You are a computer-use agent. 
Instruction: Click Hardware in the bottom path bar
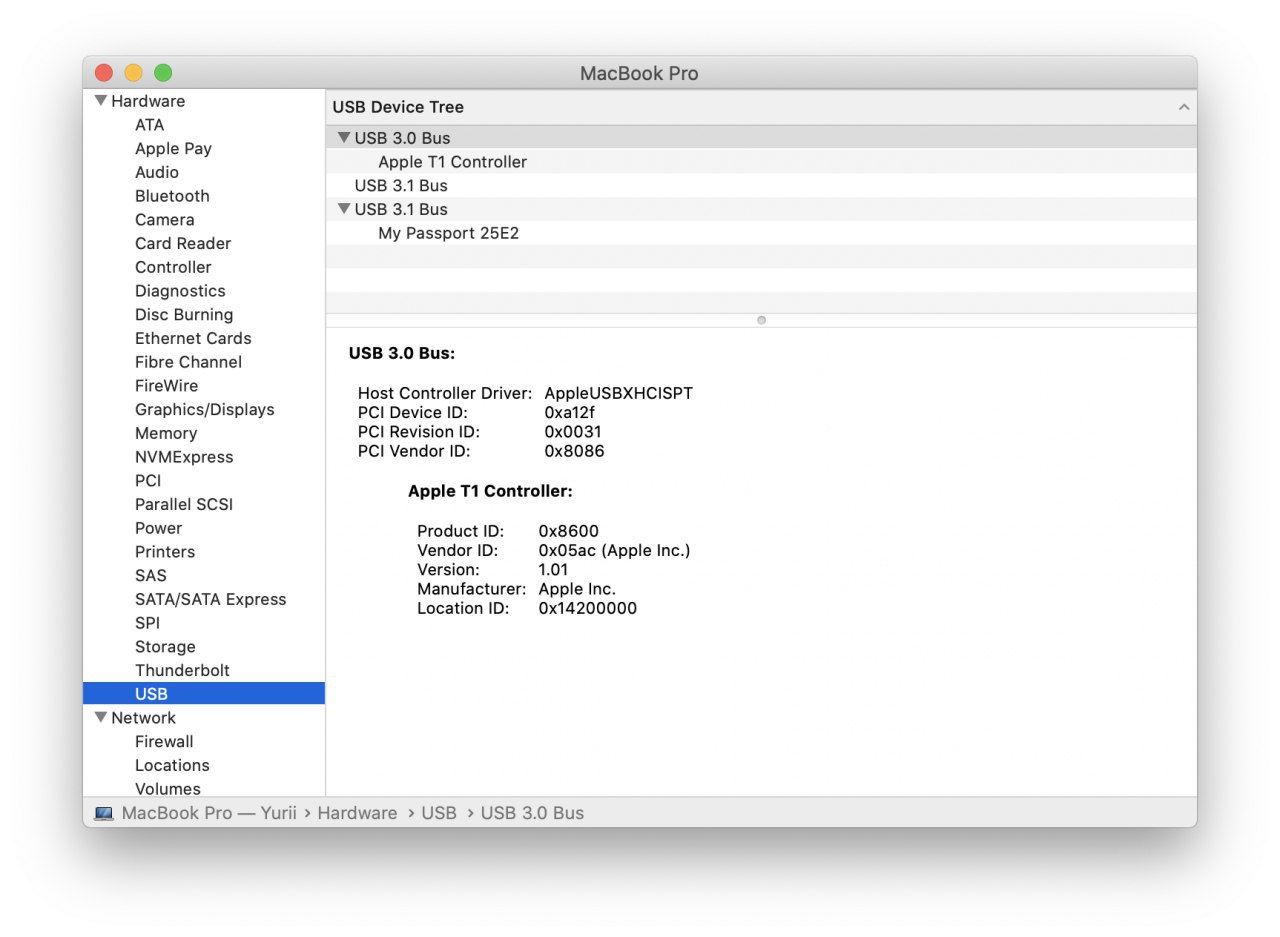(357, 814)
